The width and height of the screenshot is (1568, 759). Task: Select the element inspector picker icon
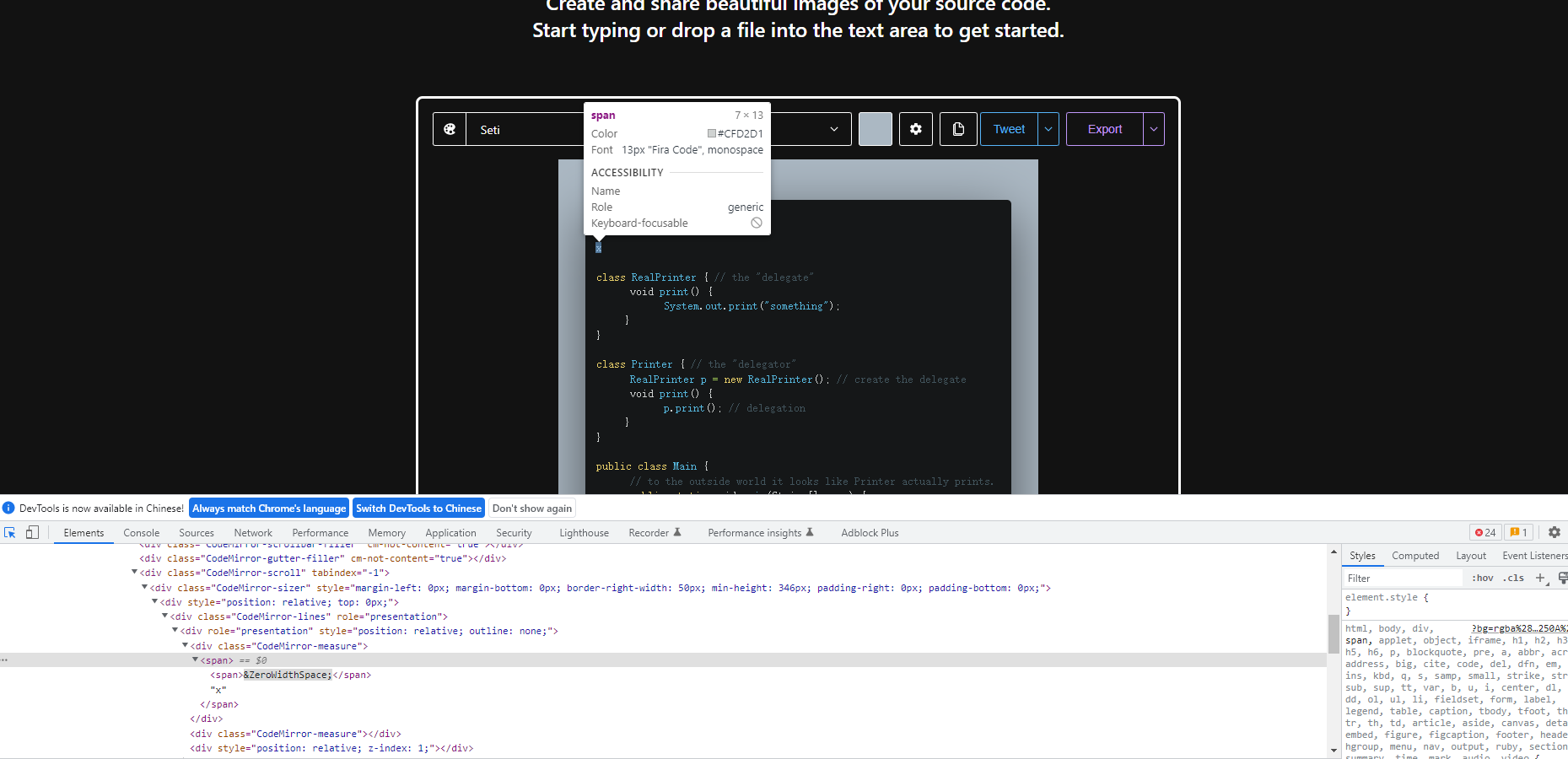click(10, 532)
